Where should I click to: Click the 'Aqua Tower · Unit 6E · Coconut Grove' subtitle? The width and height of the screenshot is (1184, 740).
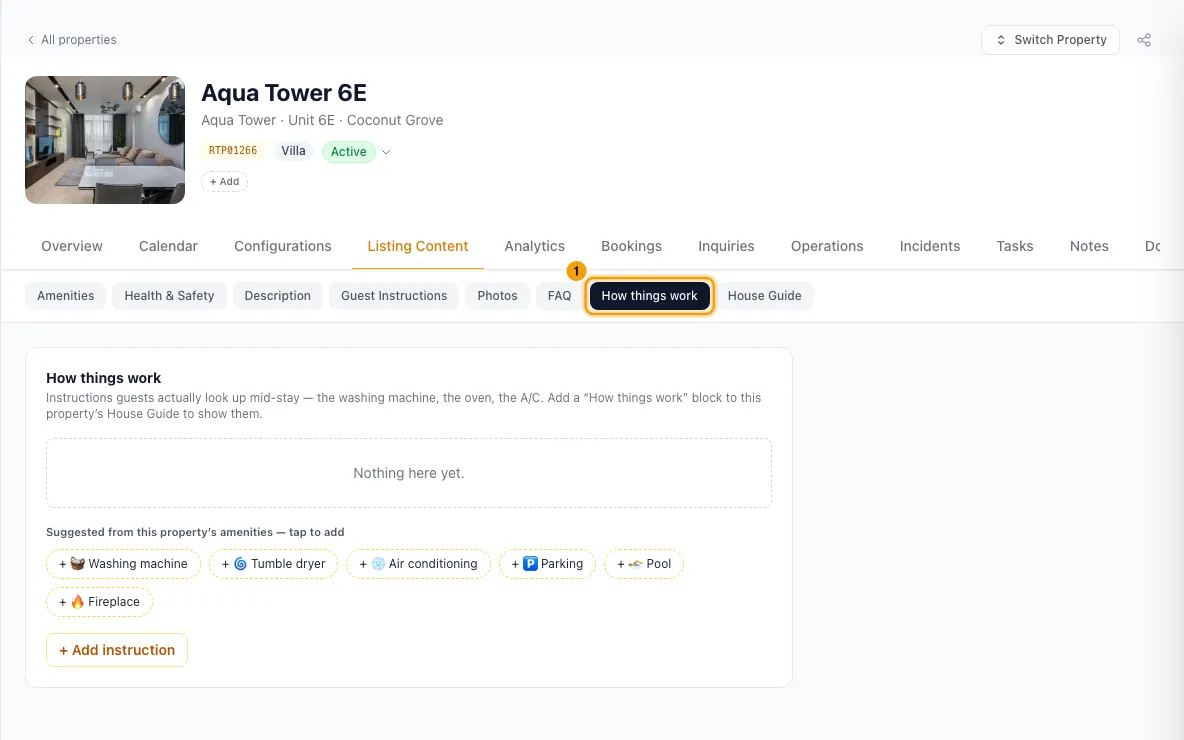click(322, 120)
